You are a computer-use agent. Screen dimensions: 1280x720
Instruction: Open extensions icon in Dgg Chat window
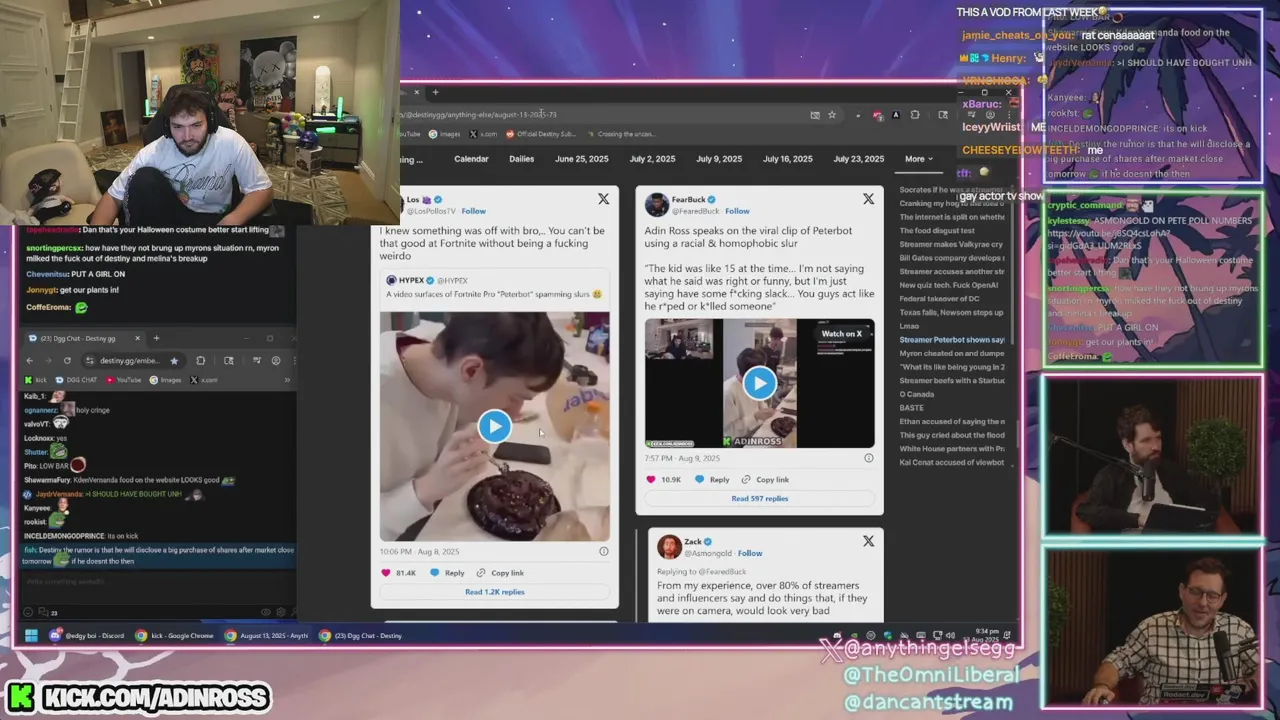201,361
